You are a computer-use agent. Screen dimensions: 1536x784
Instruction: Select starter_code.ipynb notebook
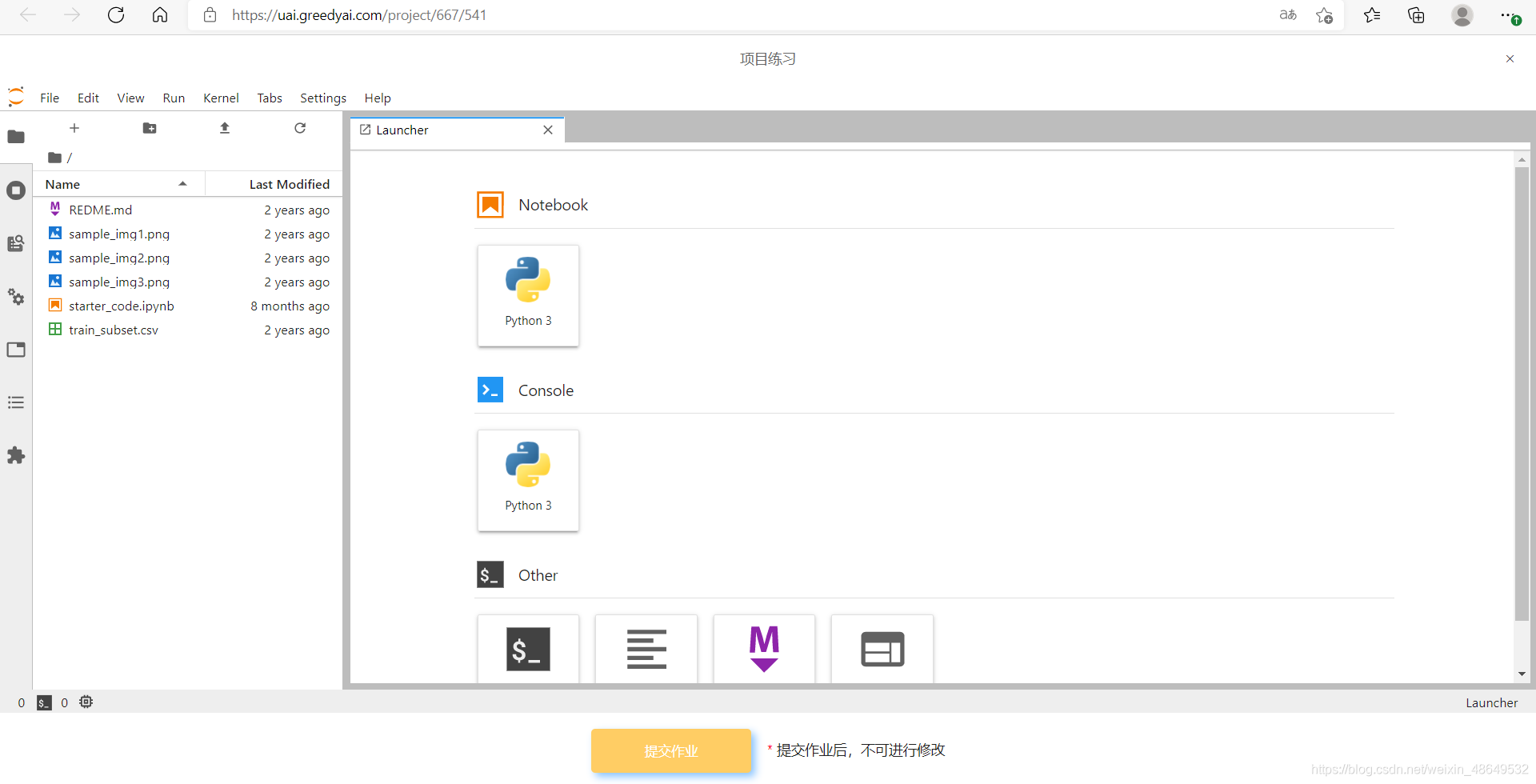[188, 306]
